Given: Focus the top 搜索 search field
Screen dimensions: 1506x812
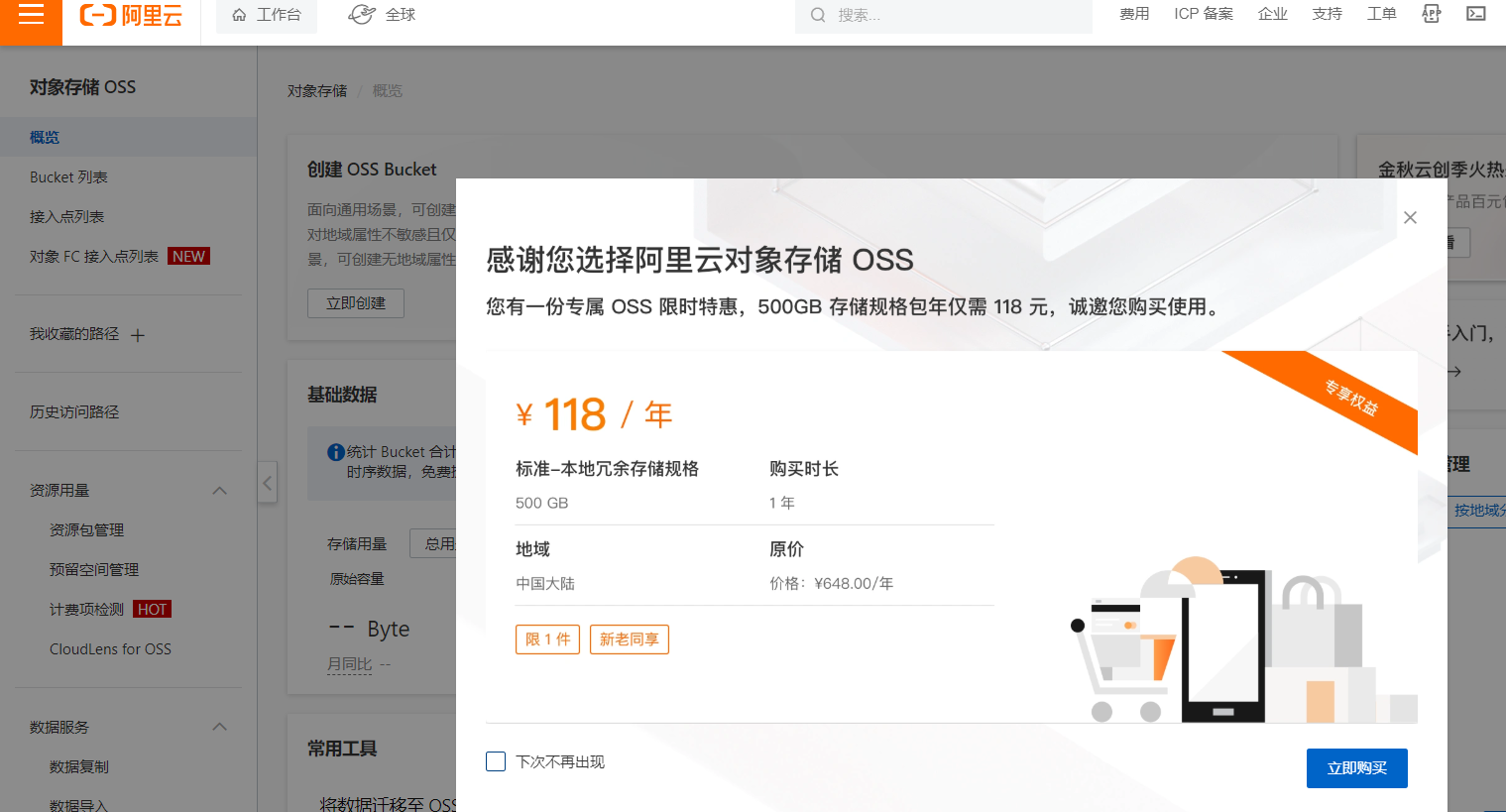Looking at the screenshot, I should [943, 15].
